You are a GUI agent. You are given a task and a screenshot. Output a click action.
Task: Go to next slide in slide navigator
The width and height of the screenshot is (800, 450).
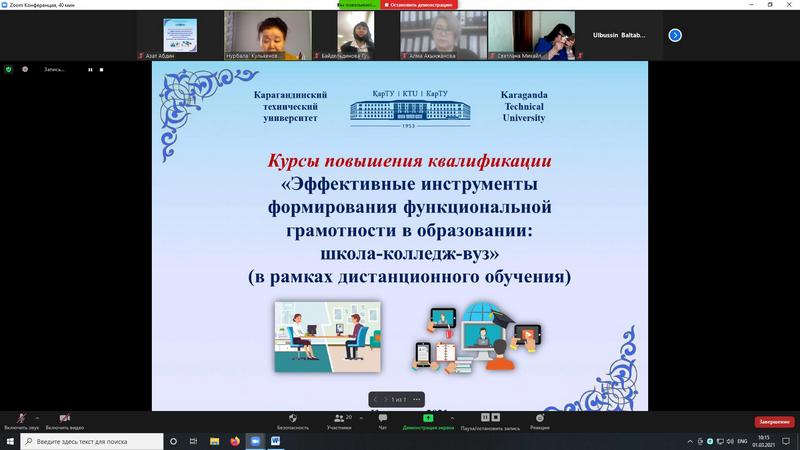[385, 399]
